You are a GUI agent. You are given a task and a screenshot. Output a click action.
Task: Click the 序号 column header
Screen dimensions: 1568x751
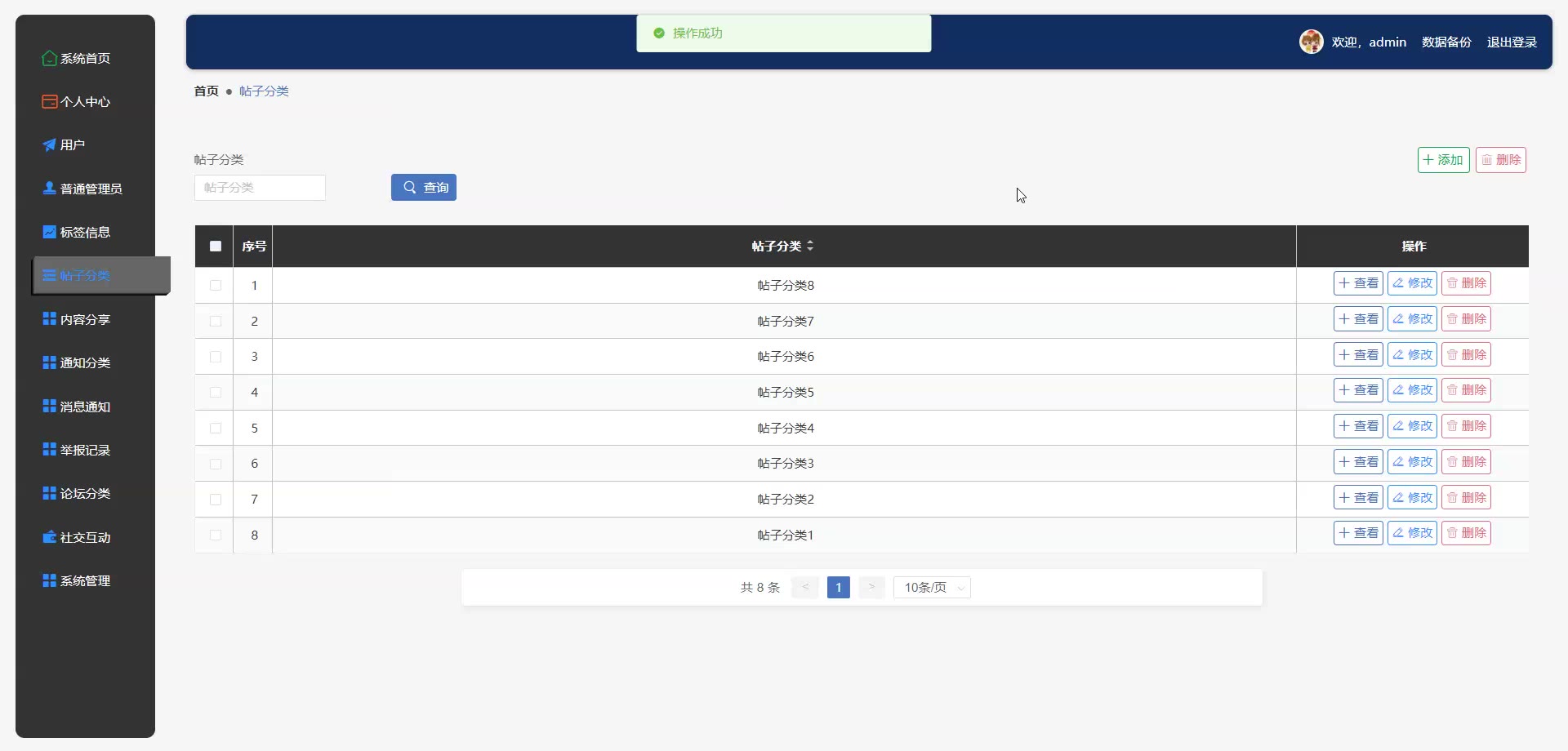(254, 246)
